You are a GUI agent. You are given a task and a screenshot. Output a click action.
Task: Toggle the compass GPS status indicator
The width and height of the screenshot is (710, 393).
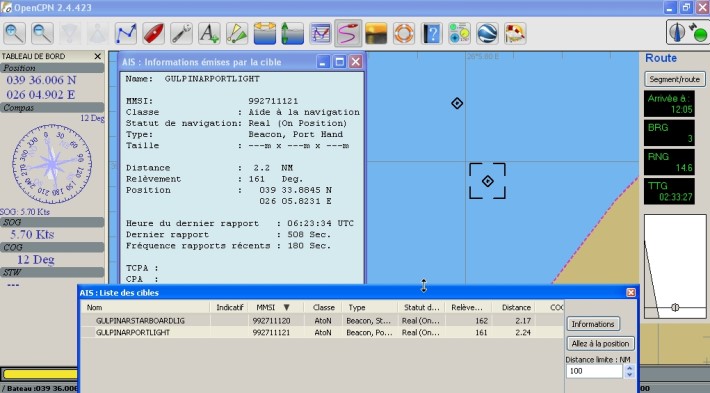[688, 33]
